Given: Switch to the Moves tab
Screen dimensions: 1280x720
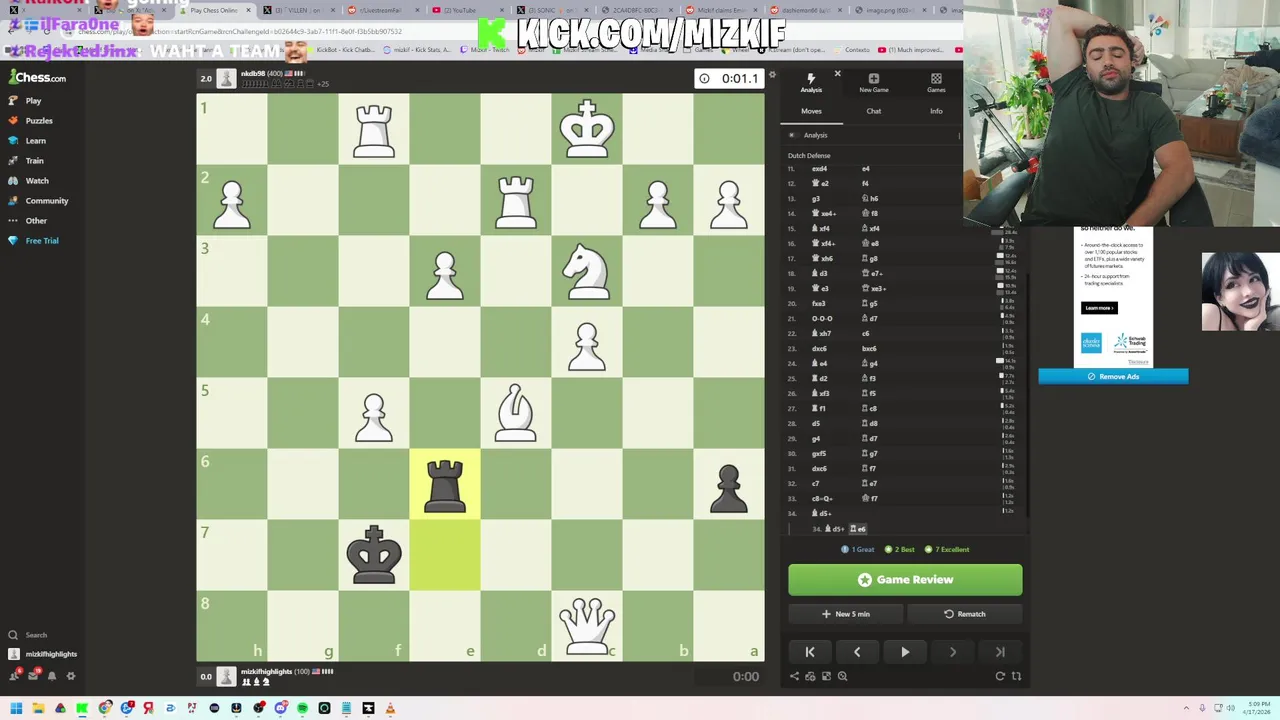Looking at the screenshot, I should (811, 111).
